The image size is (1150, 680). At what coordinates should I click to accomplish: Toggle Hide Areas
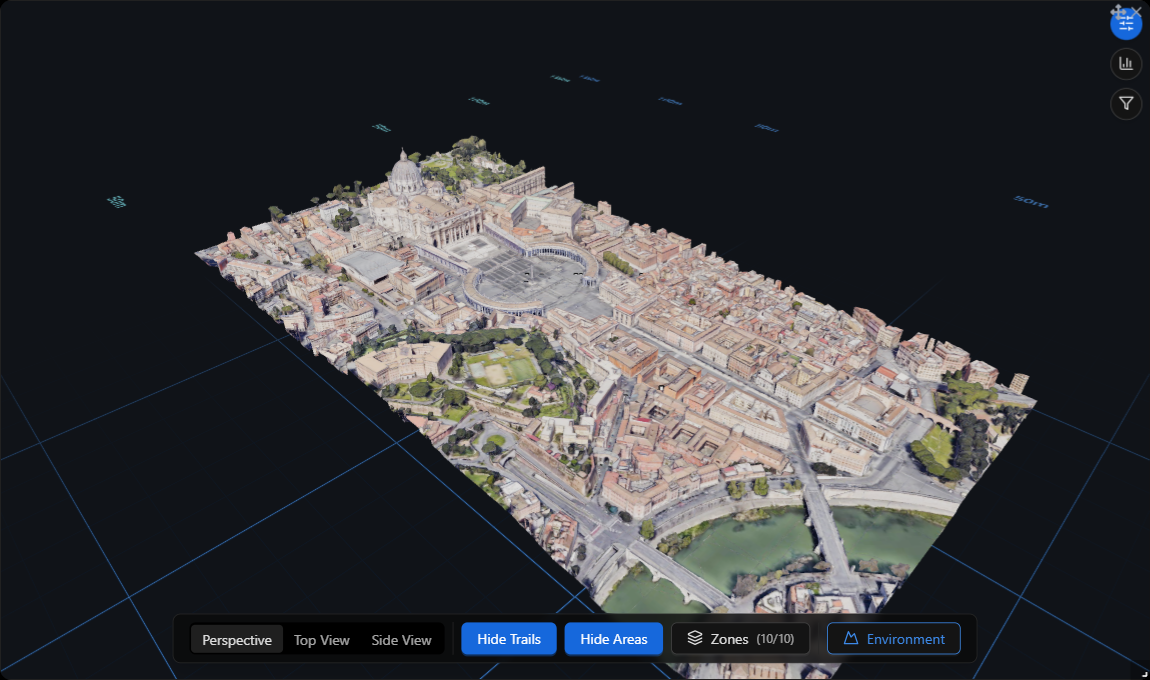[614, 639]
